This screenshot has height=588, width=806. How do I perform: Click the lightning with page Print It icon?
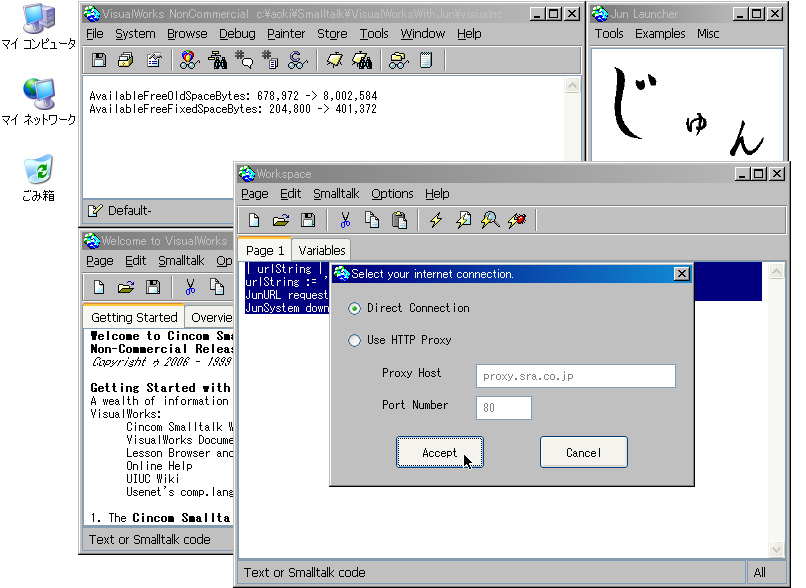click(463, 220)
